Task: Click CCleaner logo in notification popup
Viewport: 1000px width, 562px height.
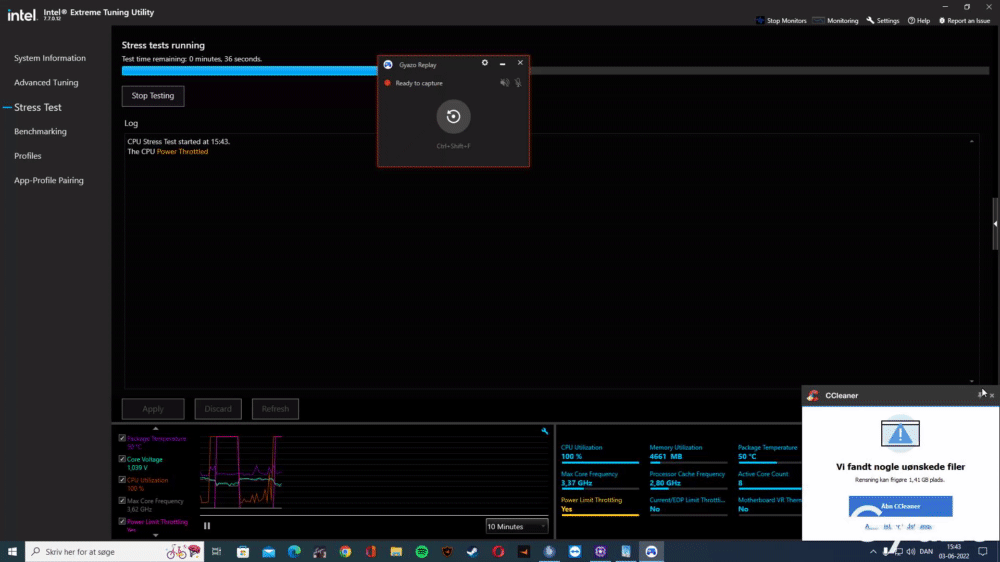Action: click(812, 396)
